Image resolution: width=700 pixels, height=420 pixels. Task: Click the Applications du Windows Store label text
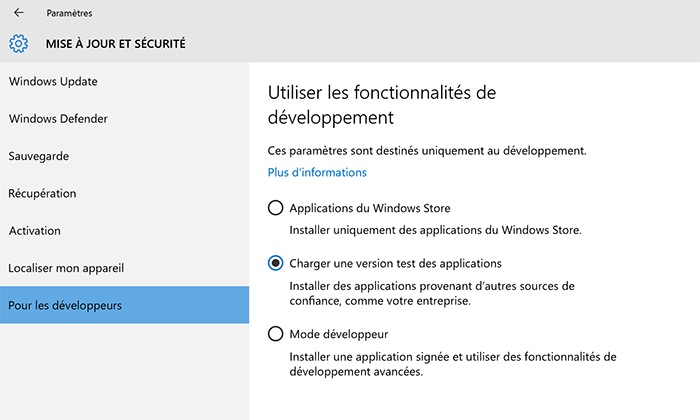(369, 209)
